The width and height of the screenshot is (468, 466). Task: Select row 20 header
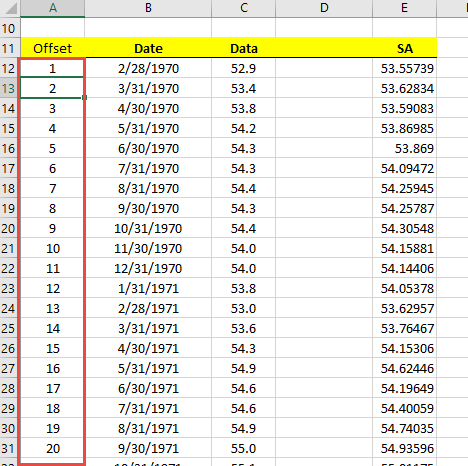coord(10,228)
